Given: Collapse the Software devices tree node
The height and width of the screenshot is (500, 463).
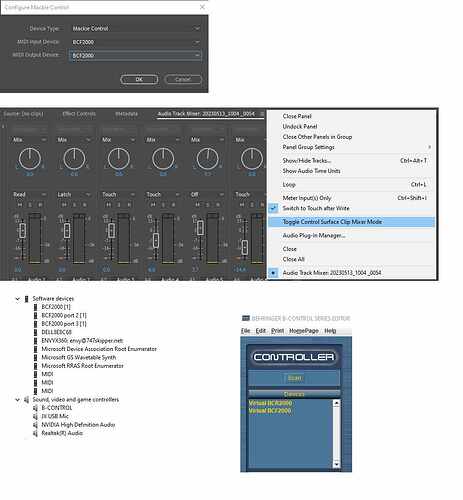Looking at the screenshot, I should (x=18, y=299).
